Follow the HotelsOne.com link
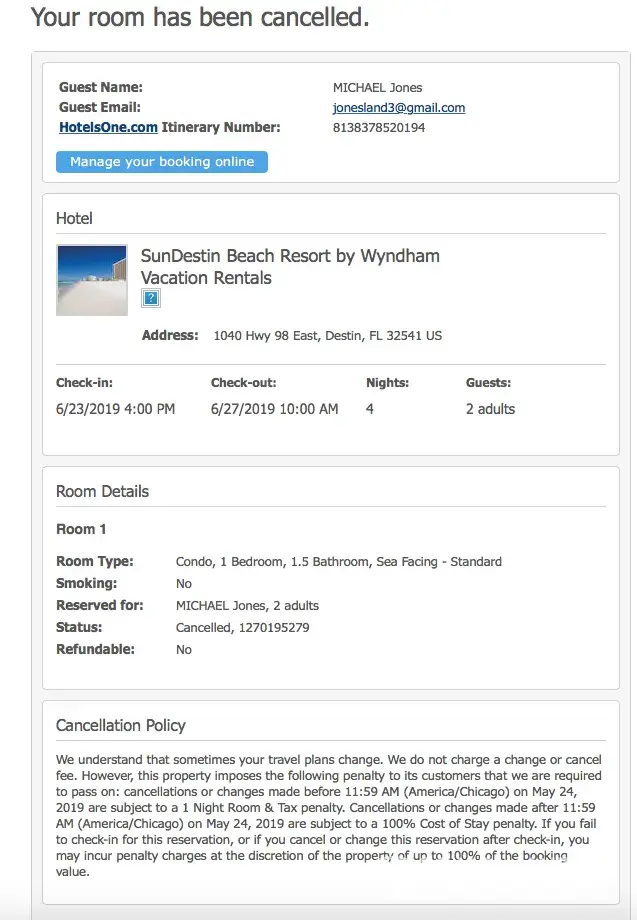Image resolution: width=637 pixels, height=920 pixels. (108, 128)
